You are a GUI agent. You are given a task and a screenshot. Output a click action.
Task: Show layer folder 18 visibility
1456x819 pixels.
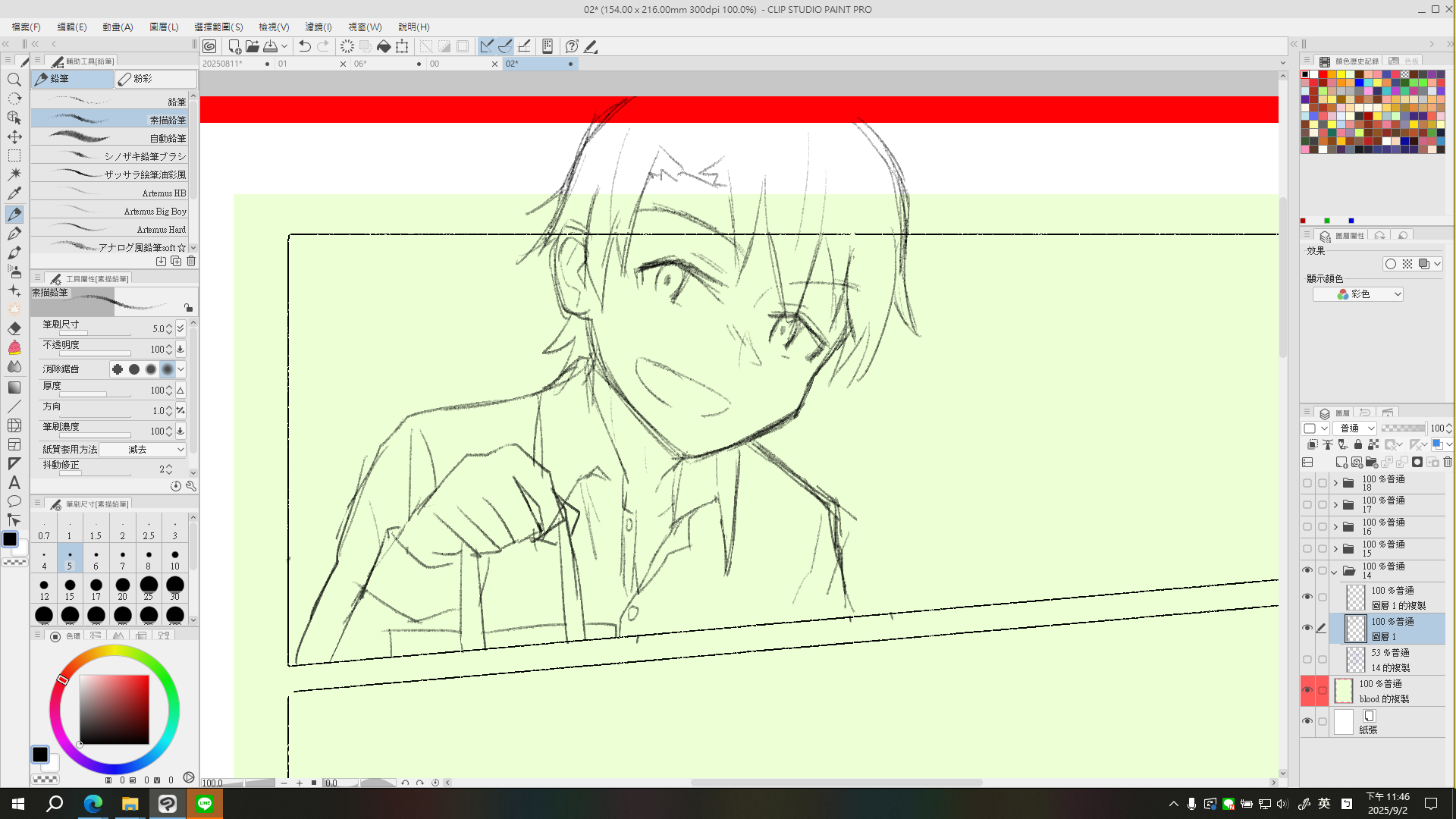click(1307, 483)
